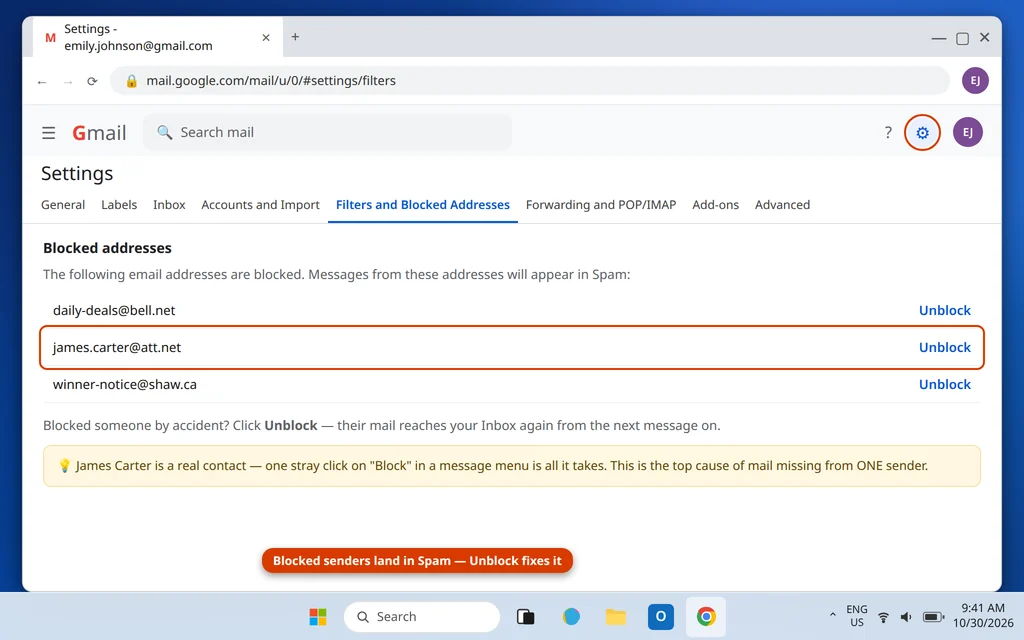
Task: Open the ENG US language indicator
Action: (857, 616)
